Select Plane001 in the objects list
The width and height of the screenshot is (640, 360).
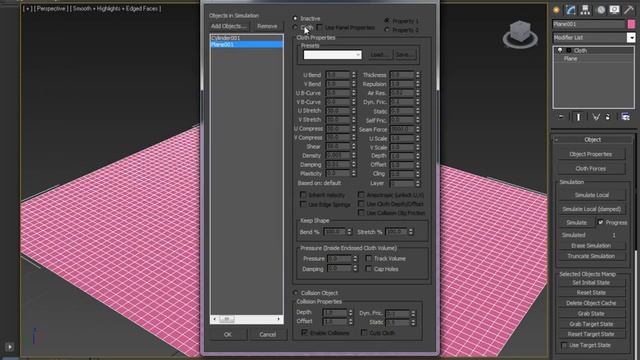(x=247, y=44)
